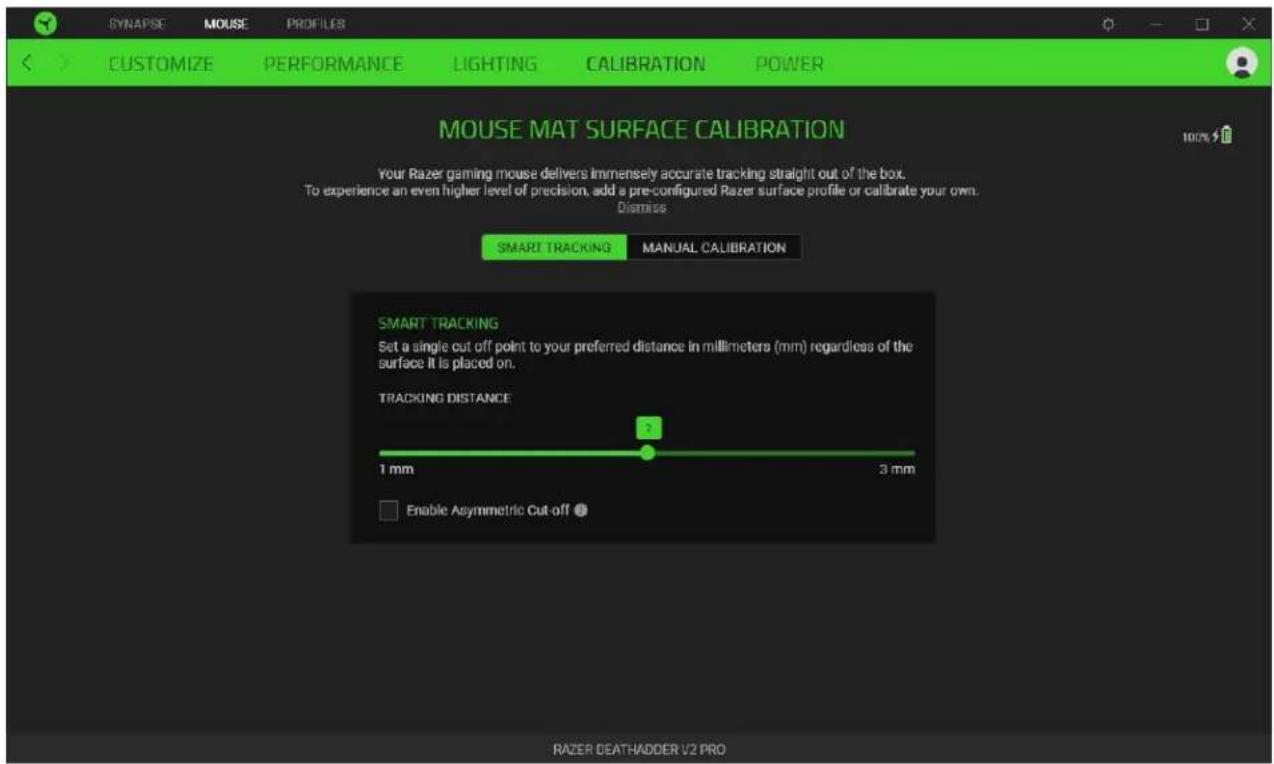Viewport: 1274px width, 764px height.
Task: Click the battery status icon
Action: click(x=1226, y=135)
